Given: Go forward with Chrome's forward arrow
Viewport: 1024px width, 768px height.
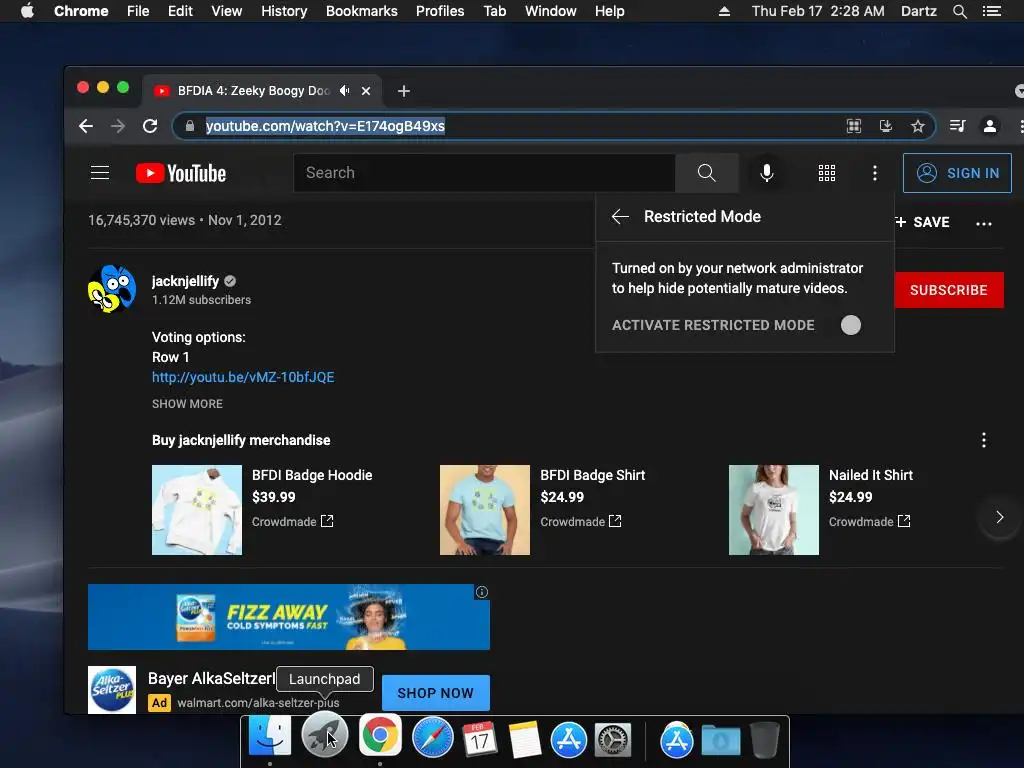Looking at the screenshot, I should pyautogui.click(x=118, y=126).
